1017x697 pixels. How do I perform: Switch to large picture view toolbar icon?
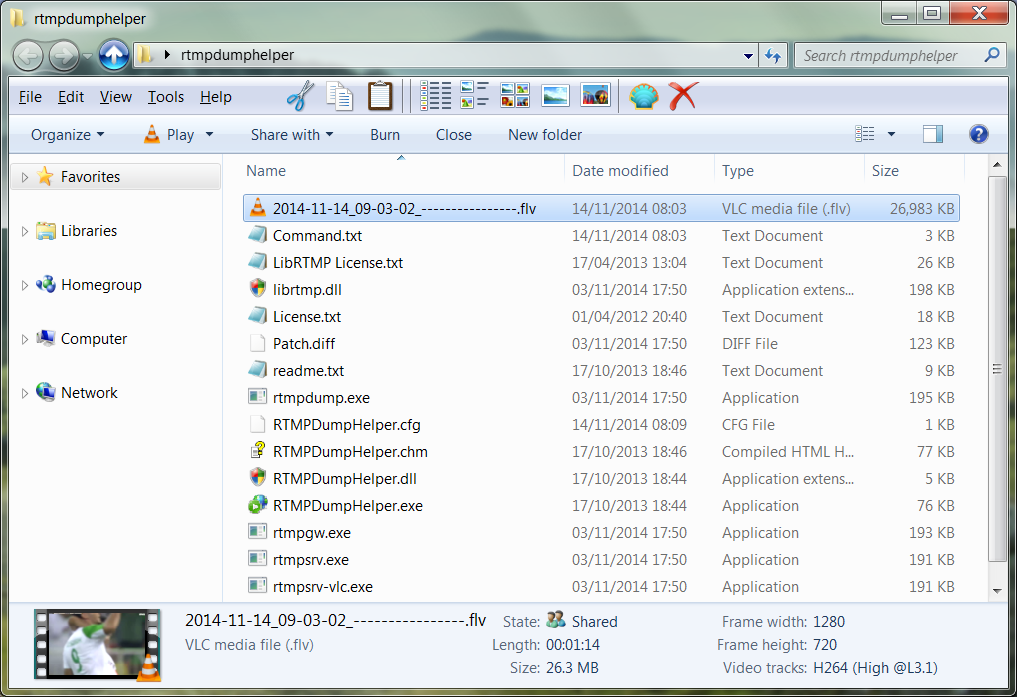tap(555, 95)
